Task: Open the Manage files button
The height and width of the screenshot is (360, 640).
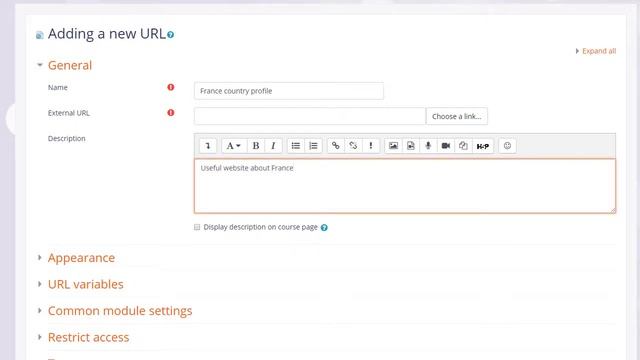Action: coord(463,146)
